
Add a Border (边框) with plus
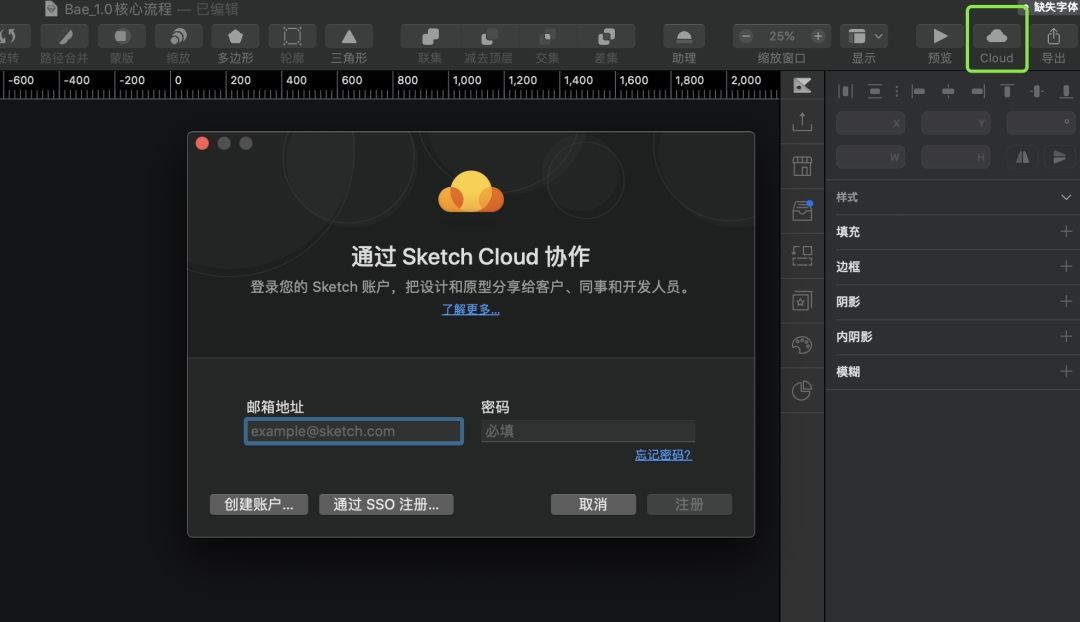1066,267
